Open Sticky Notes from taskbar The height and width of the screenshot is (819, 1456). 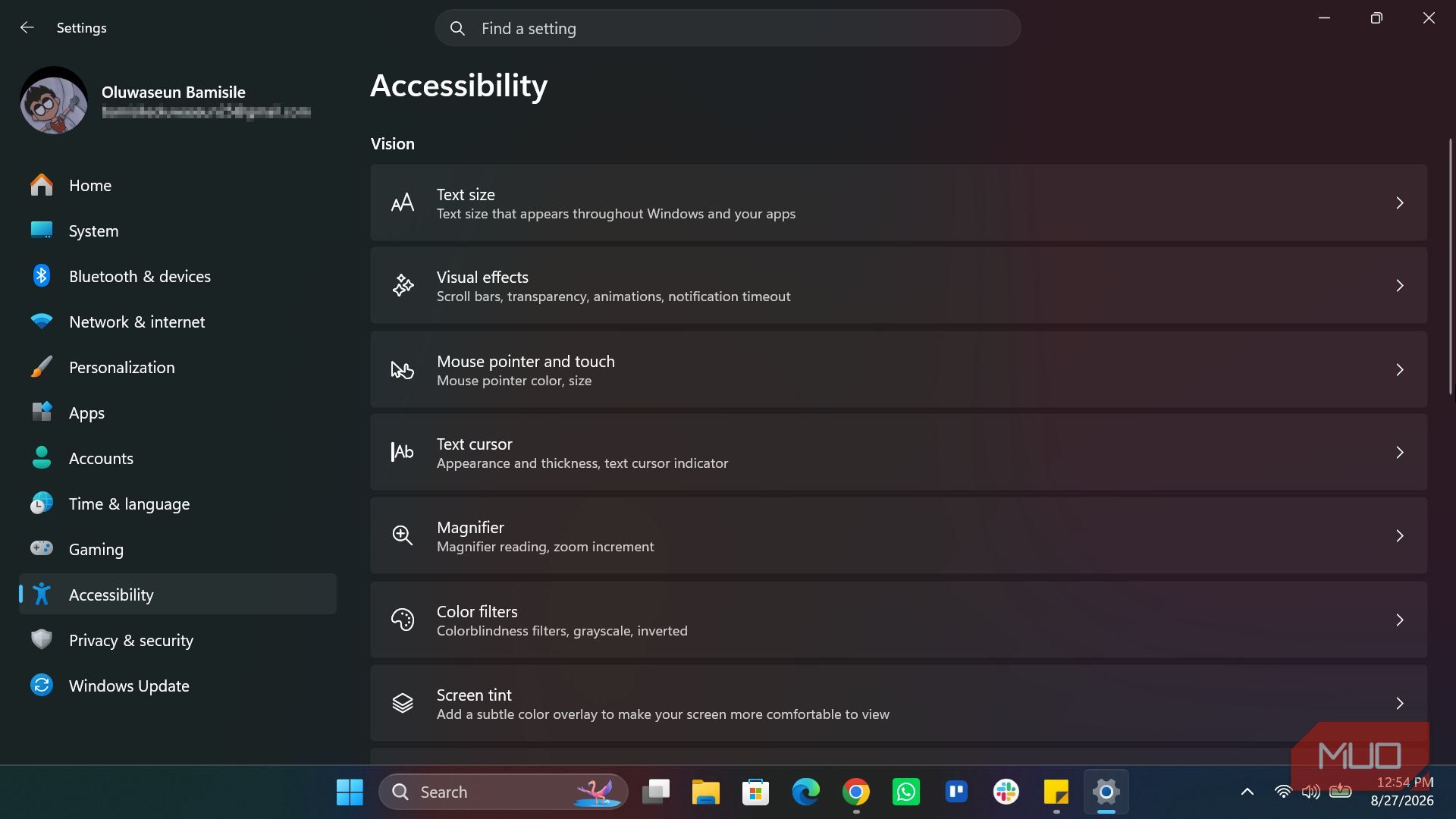[1056, 792]
